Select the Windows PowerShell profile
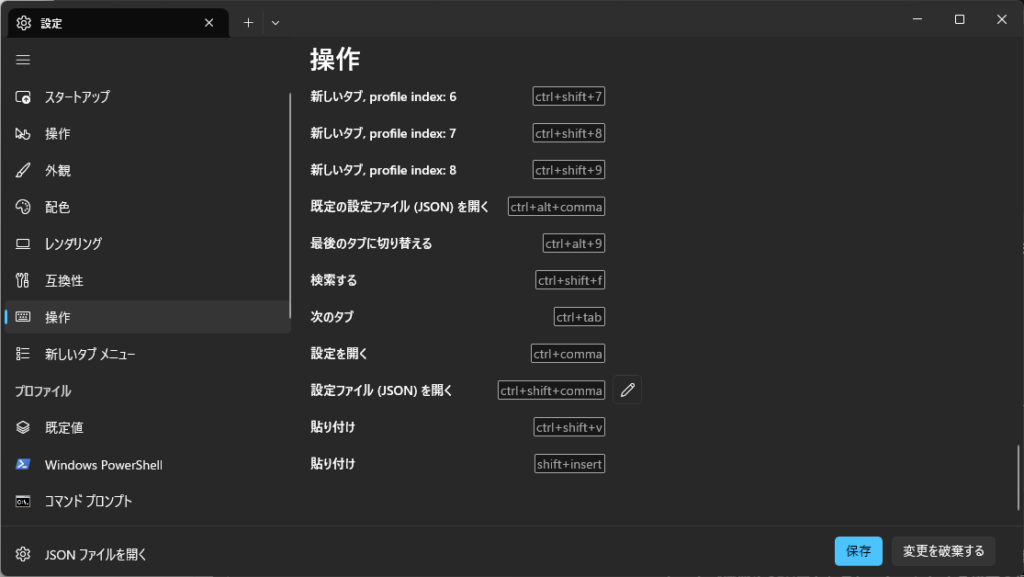 [x=105, y=464]
